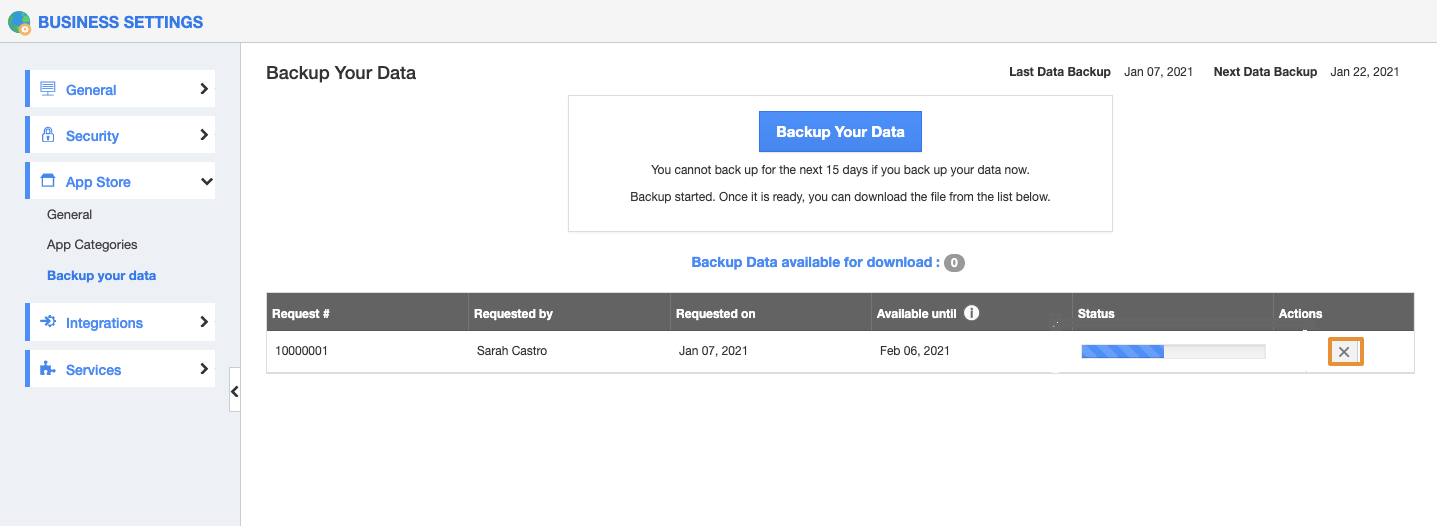1437x526 pixels.
Task: Expand the General section chevron
Action: 204,89
